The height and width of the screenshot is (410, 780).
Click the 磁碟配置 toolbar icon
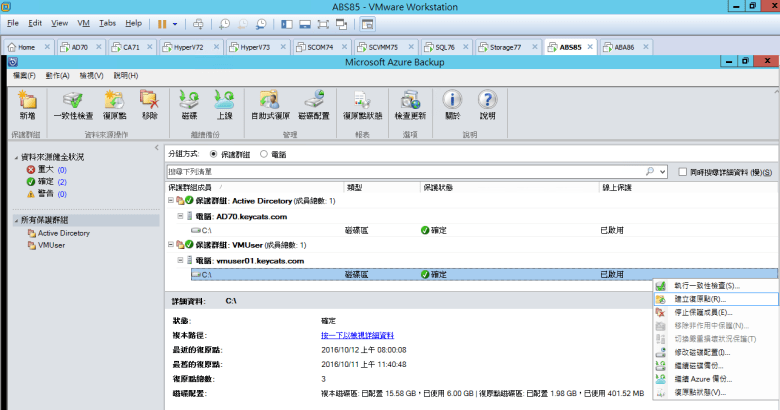click(314, 104)
